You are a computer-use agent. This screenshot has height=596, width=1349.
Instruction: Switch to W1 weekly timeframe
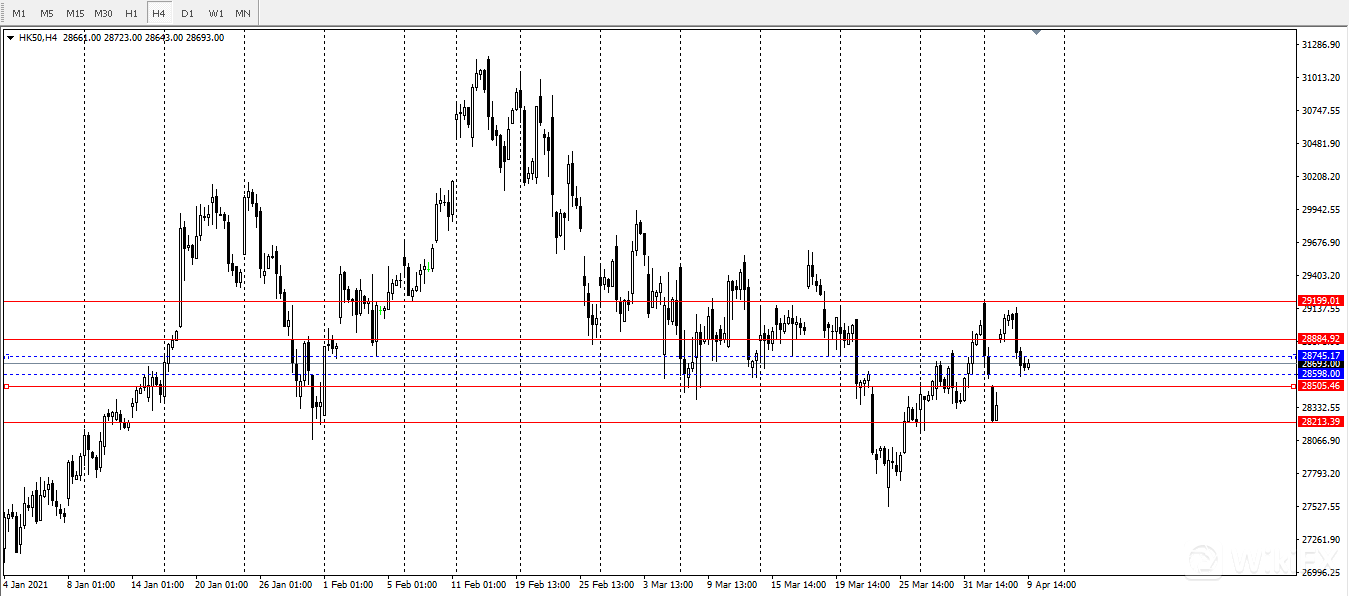(215, 13)
